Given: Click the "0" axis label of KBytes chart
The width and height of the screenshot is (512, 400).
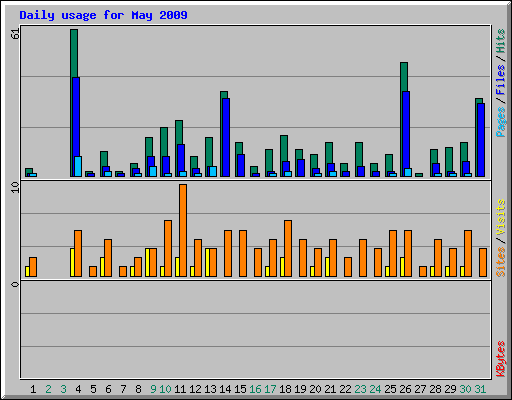Looking at the screenshot, I should [15, 284].
